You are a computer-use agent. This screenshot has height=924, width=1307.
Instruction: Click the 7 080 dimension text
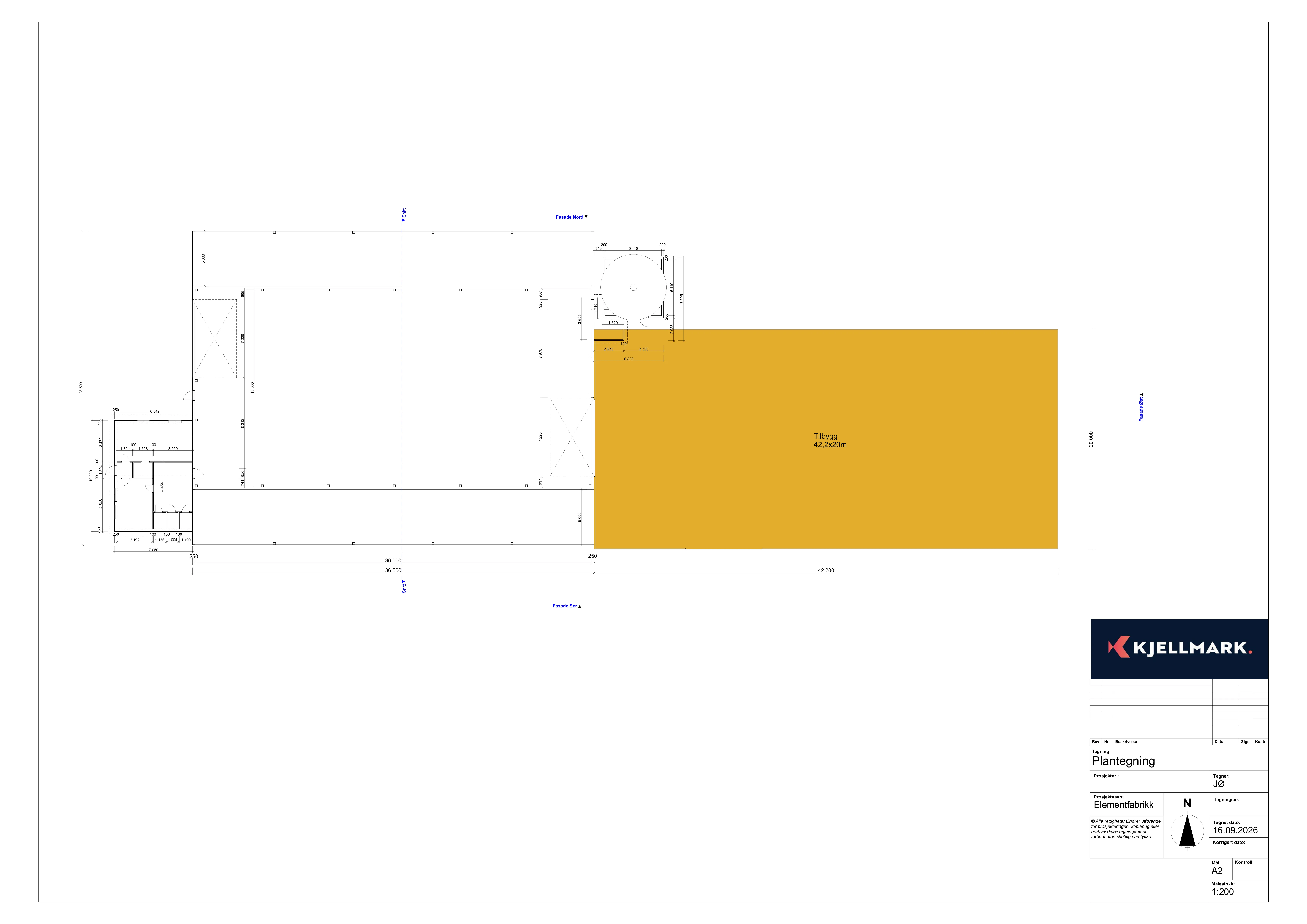pyautogui.click(x=154, y=550)
